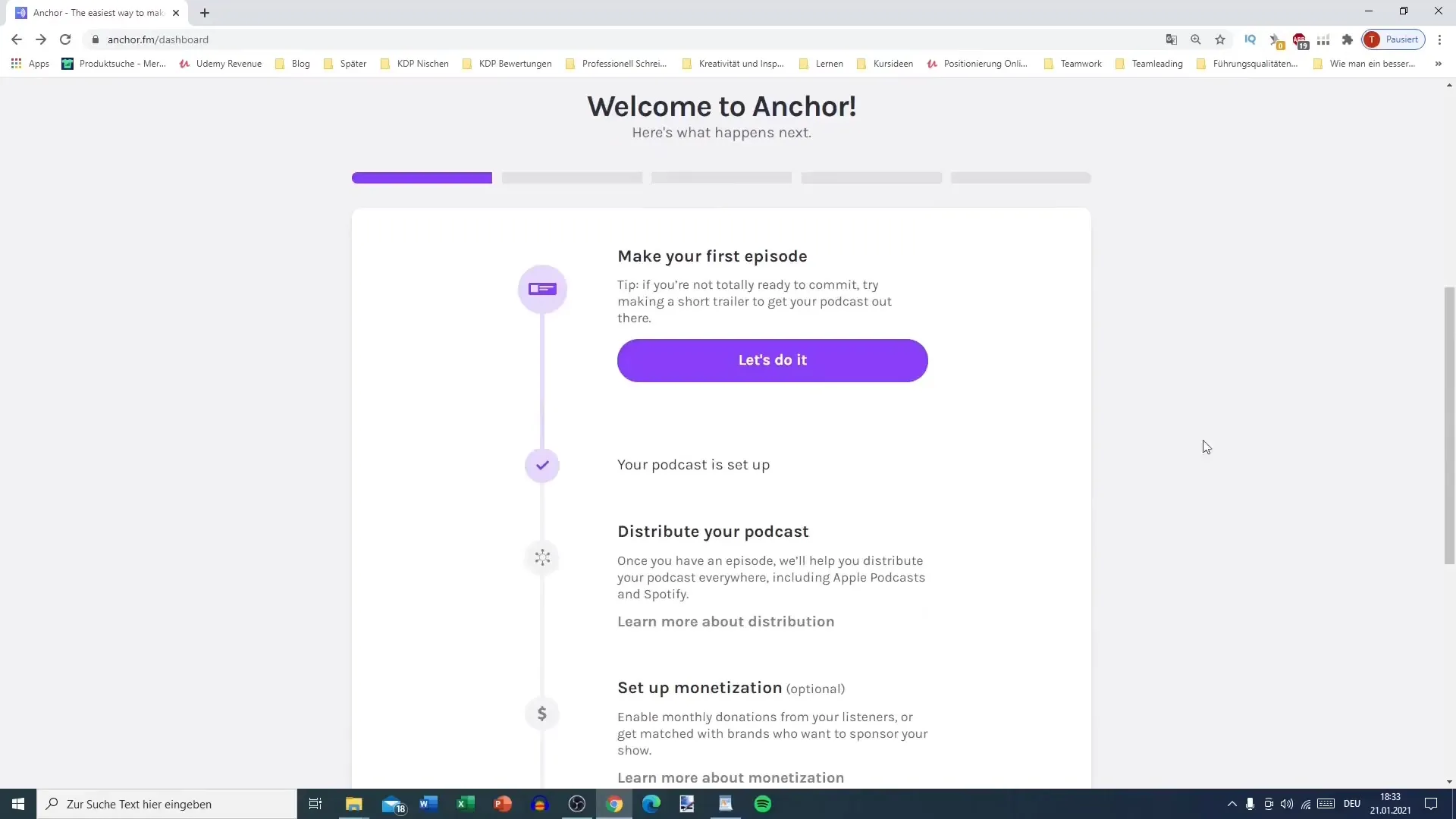1456x819 pixels.
Task: Open the Apps bookmark shortcut
Action: pyautogui.click(x=30, y=64)
